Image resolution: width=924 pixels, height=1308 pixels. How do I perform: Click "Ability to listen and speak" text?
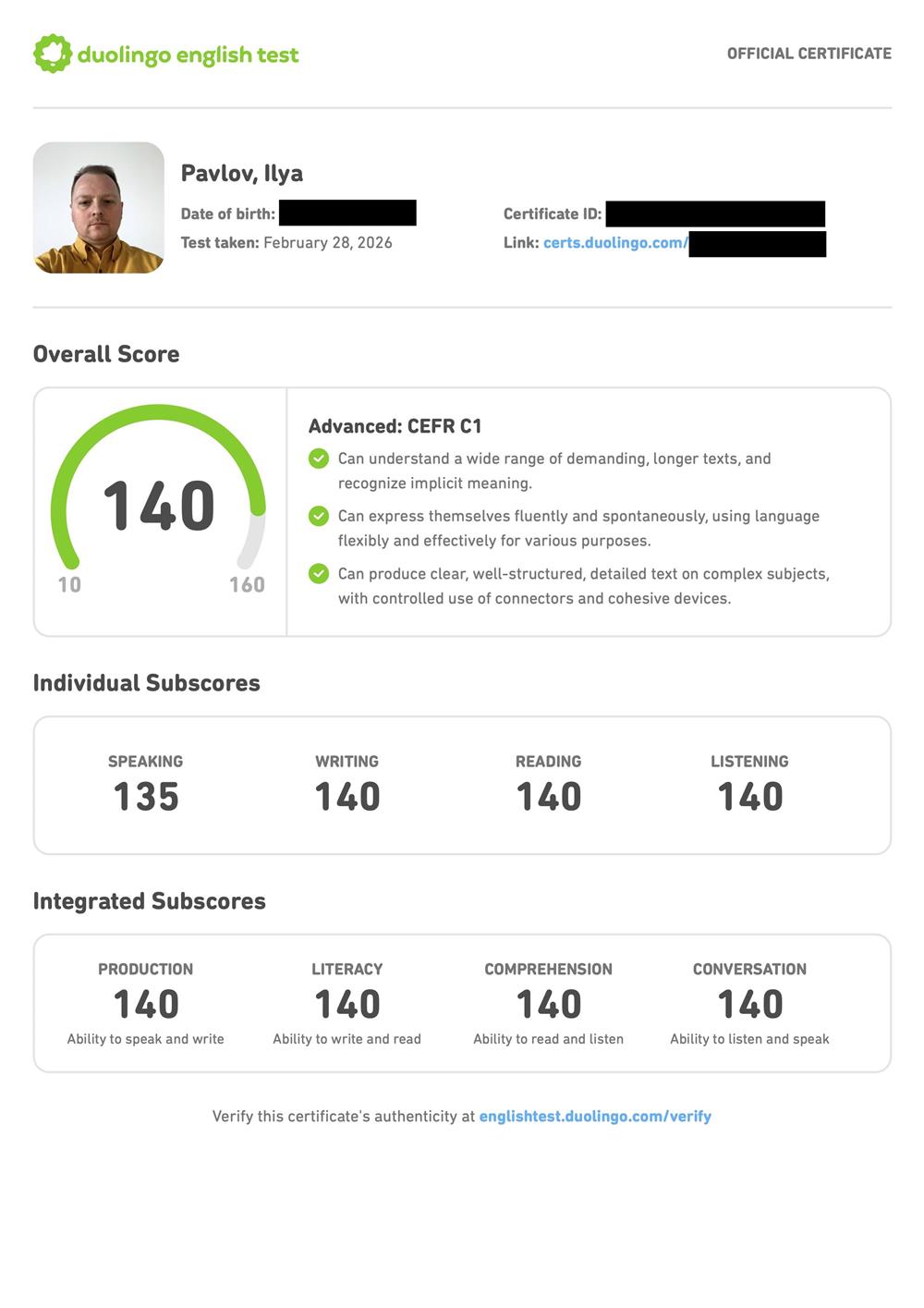pos(750,1039)
